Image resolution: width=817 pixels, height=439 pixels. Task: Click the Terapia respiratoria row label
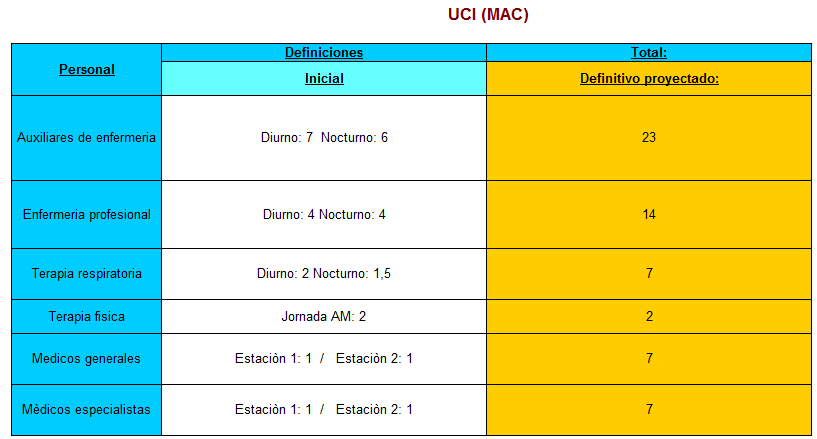tap(87, 273)
